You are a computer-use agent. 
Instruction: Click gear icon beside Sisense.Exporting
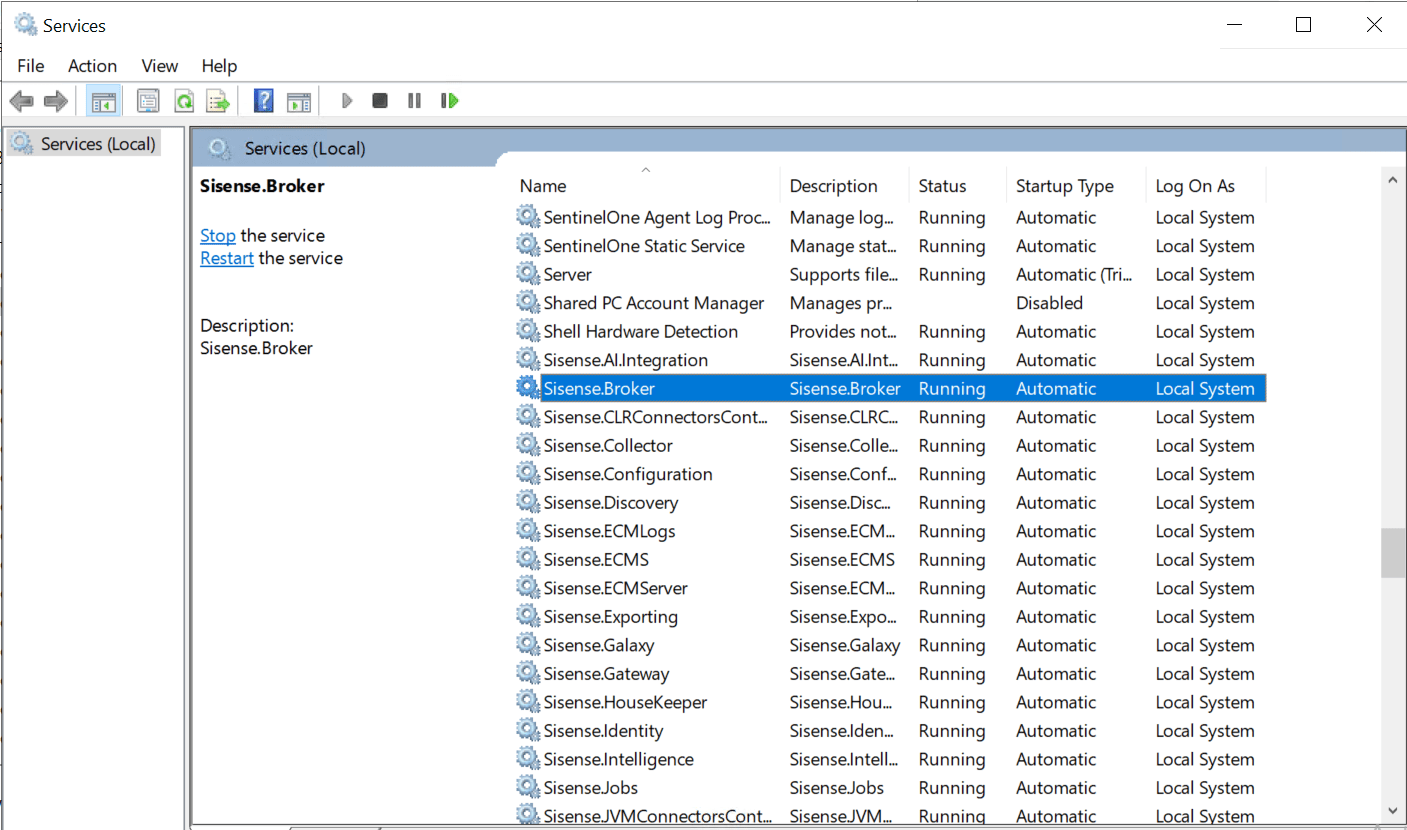pyautogui.click(x=527, y=616)
